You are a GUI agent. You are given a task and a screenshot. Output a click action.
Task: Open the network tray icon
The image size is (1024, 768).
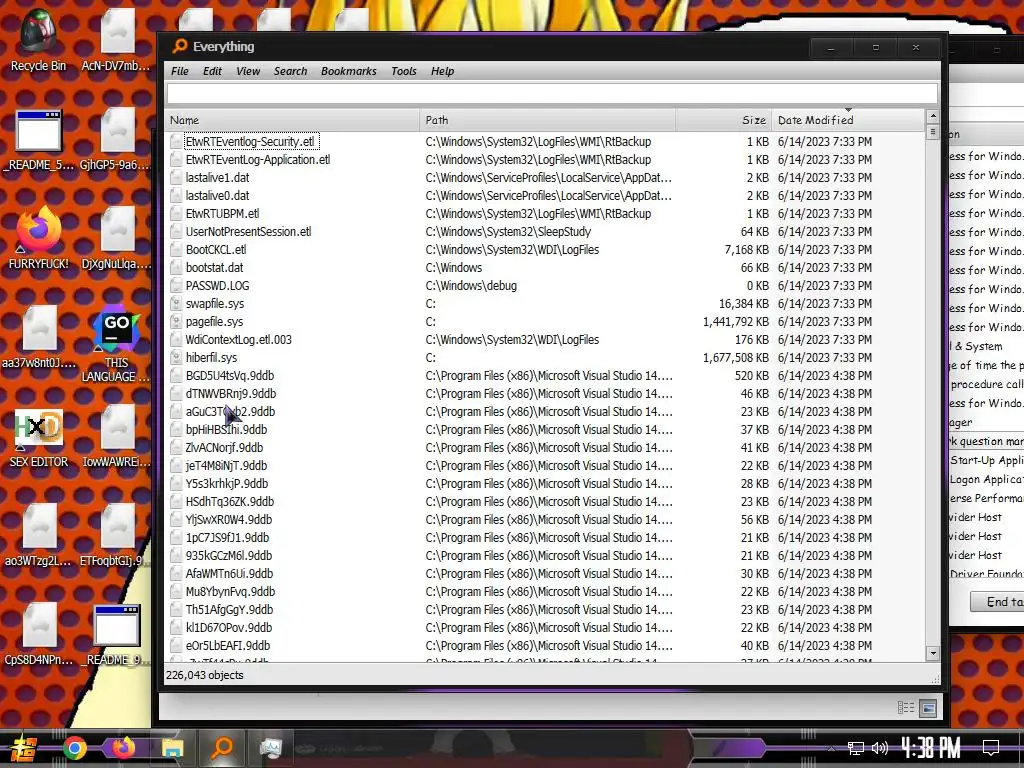[856, 748]
